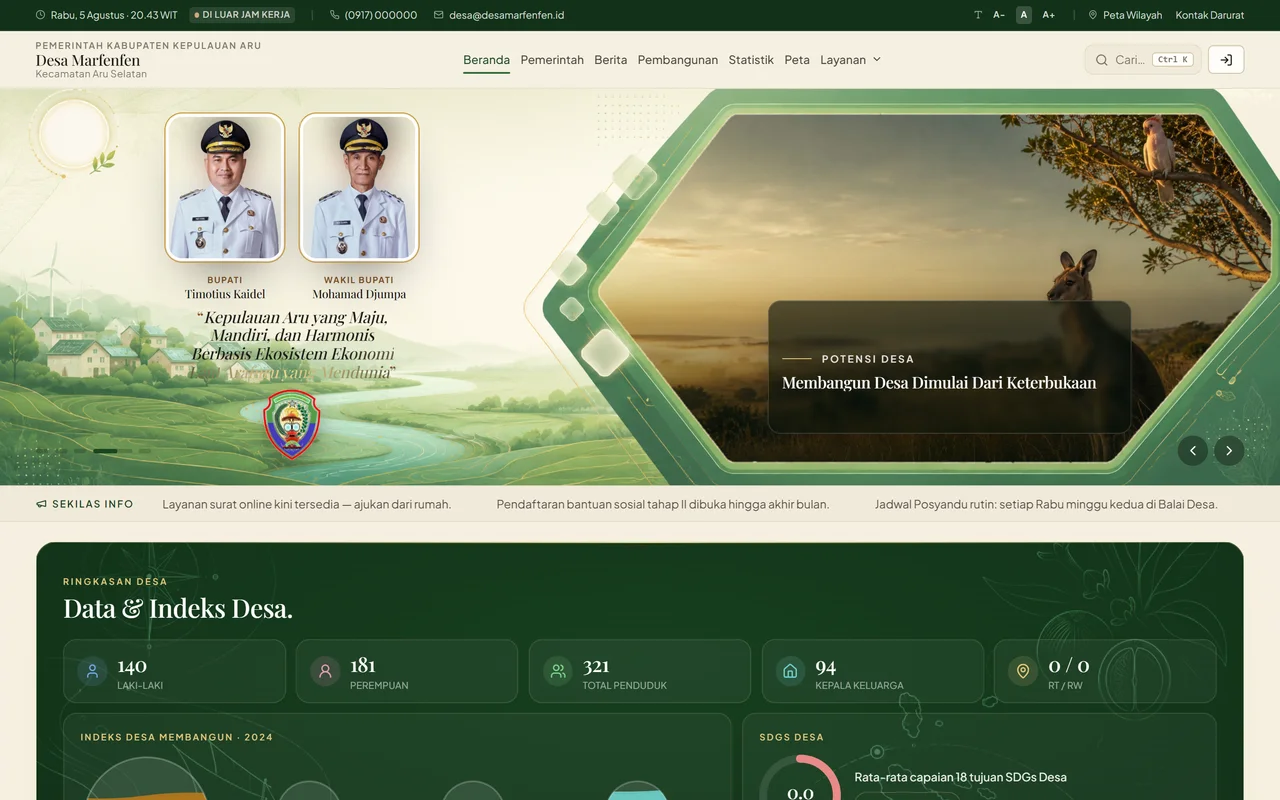Click the megaphone icon beside SEKILAS INFO

click(x=41, y=504)
